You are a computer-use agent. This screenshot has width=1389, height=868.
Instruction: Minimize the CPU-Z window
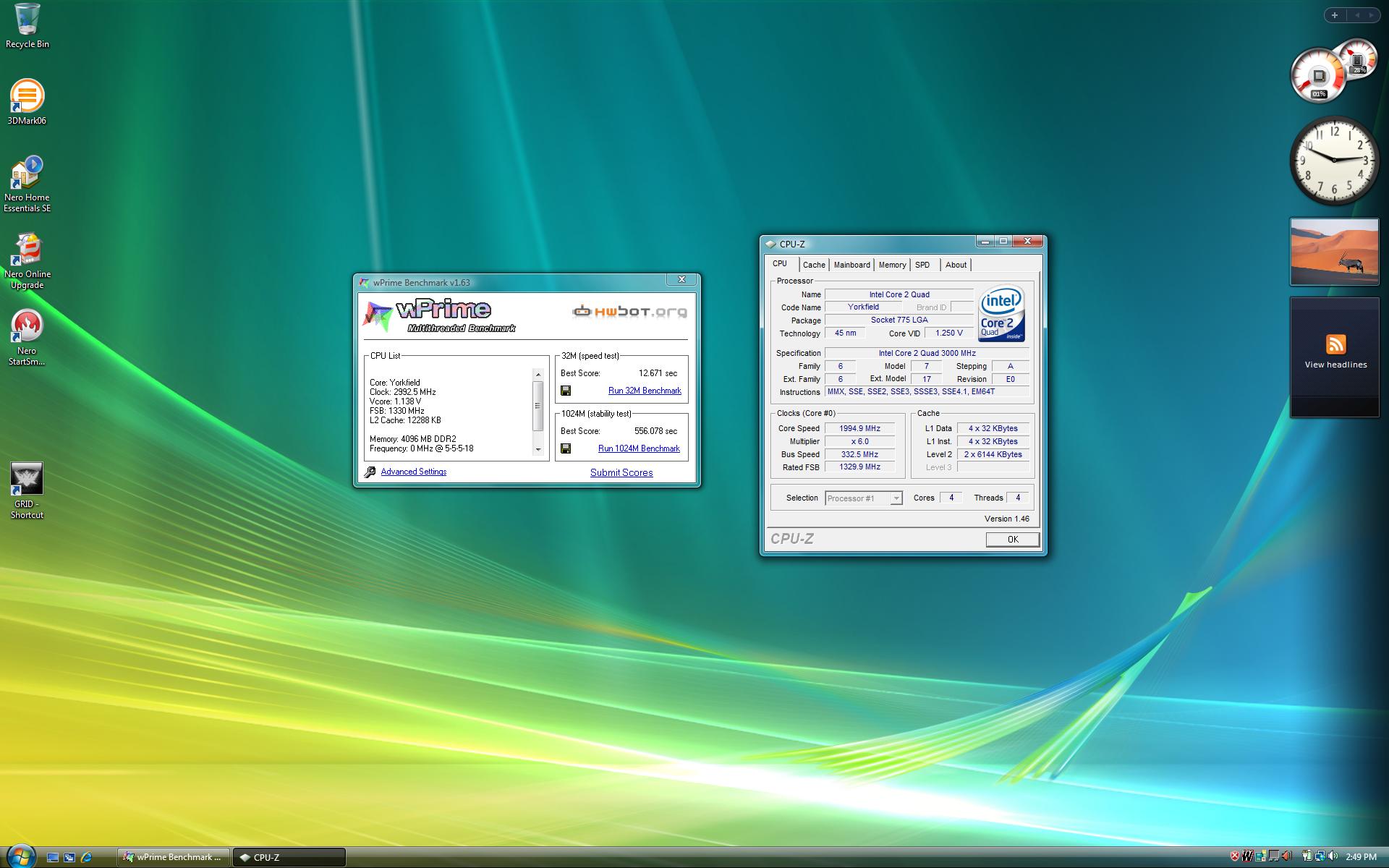pyautogui.click(x=985, y=241)
